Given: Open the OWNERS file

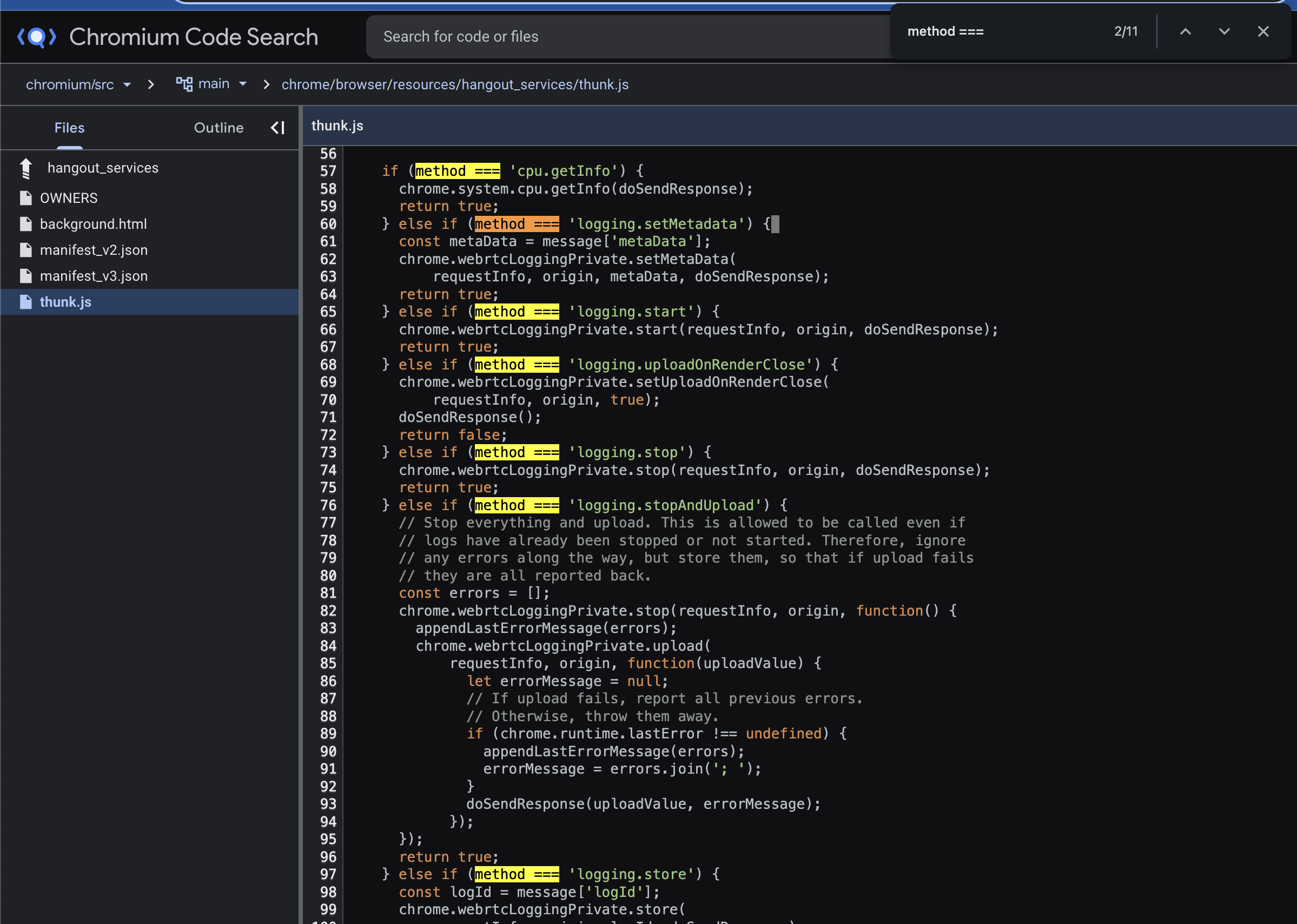Looking at the screenshot, I should click(69, 198).
